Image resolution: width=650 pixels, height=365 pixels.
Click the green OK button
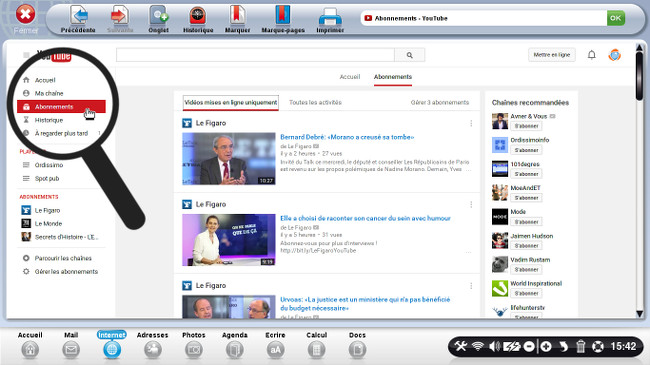pos(616,18)
